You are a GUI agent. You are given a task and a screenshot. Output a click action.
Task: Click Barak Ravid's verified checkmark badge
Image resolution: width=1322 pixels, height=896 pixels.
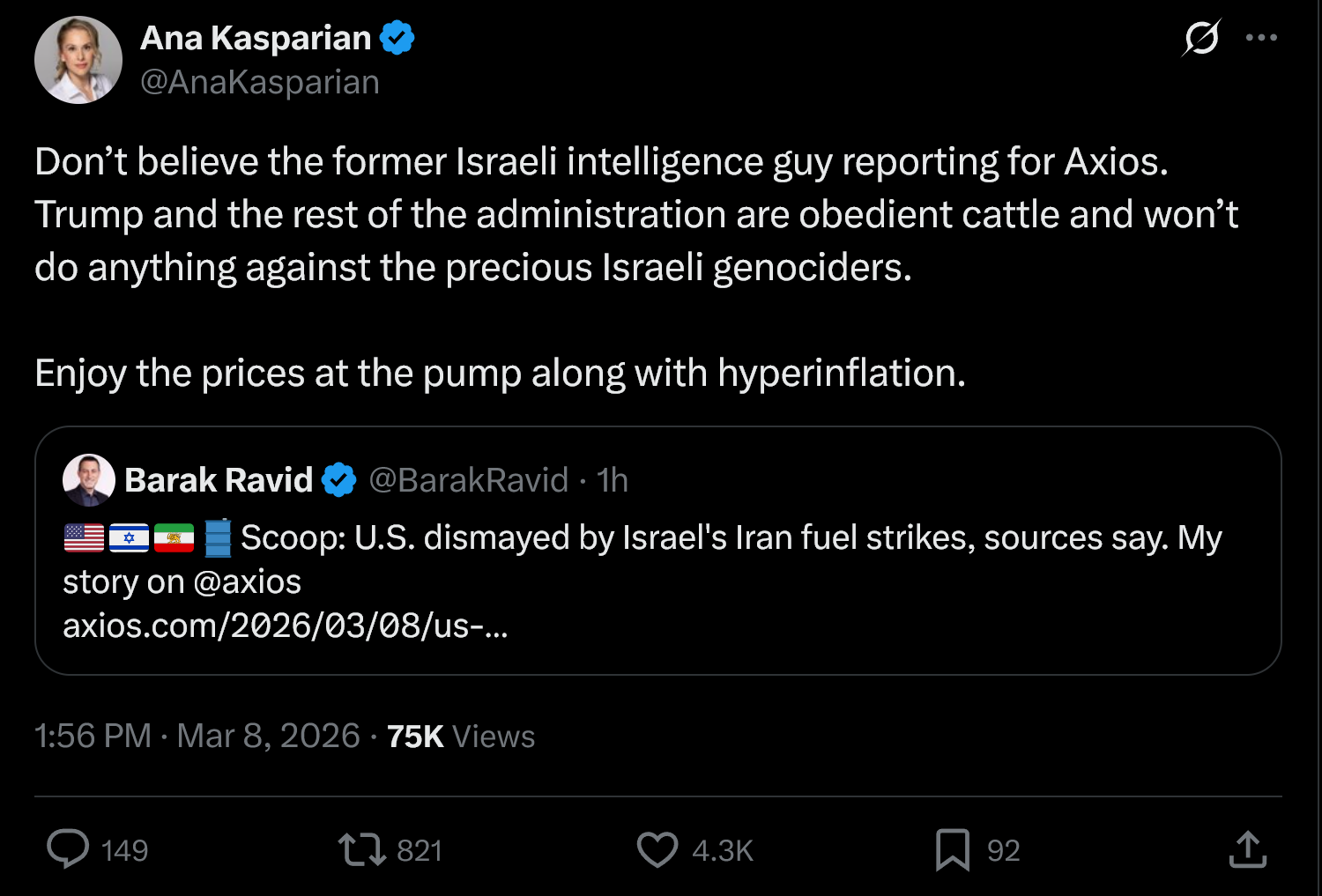coord(339,480)
